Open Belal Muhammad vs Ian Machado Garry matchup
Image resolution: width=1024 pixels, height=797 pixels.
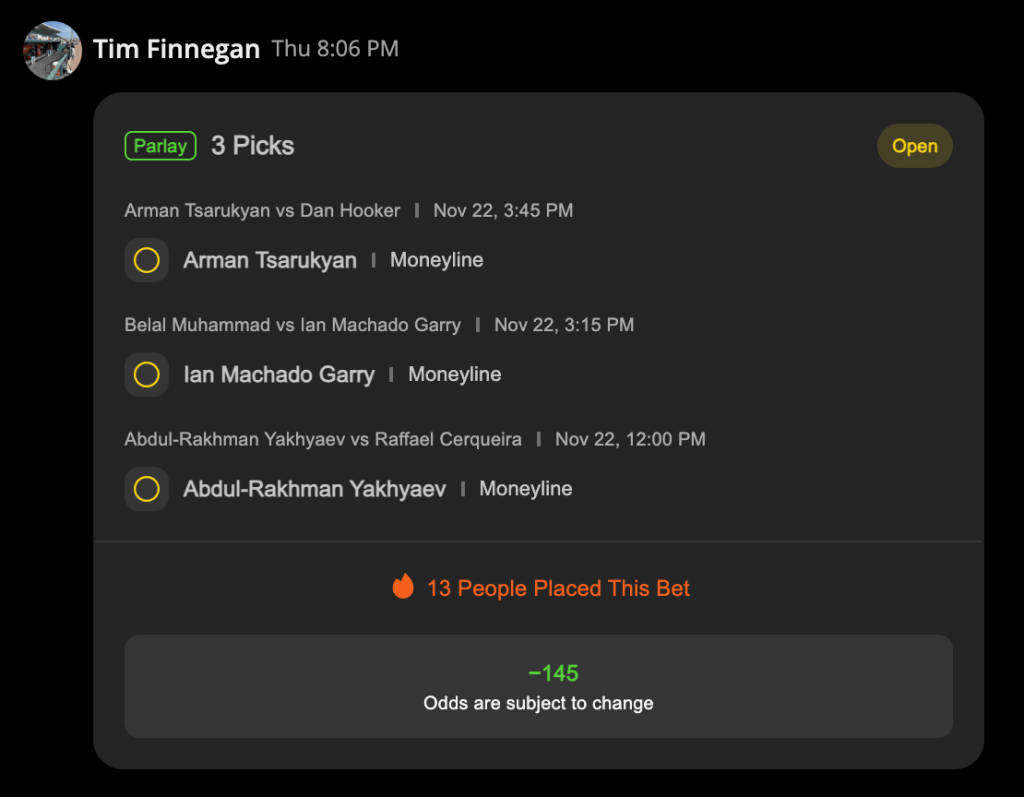click(293, 325)
